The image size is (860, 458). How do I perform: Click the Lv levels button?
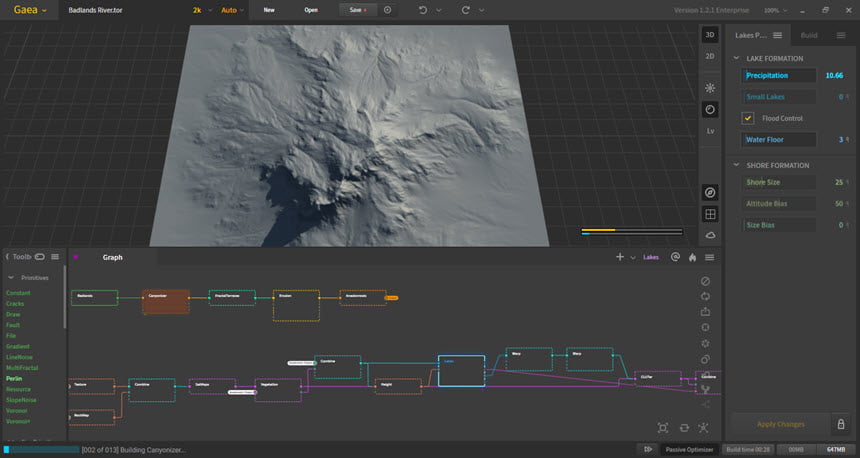pyautogui.click(x=710, y=131)
